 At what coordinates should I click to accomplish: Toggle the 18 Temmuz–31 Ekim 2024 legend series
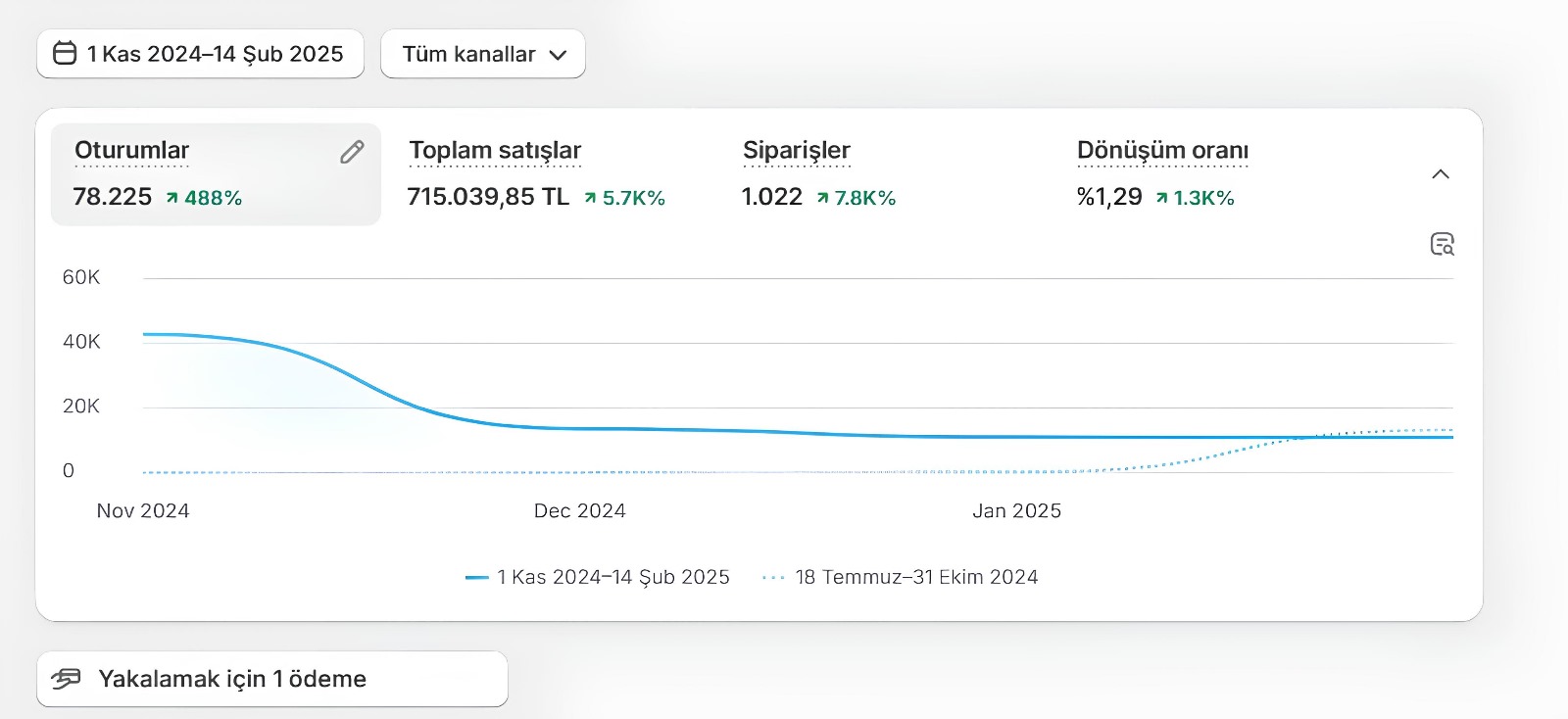915,577
